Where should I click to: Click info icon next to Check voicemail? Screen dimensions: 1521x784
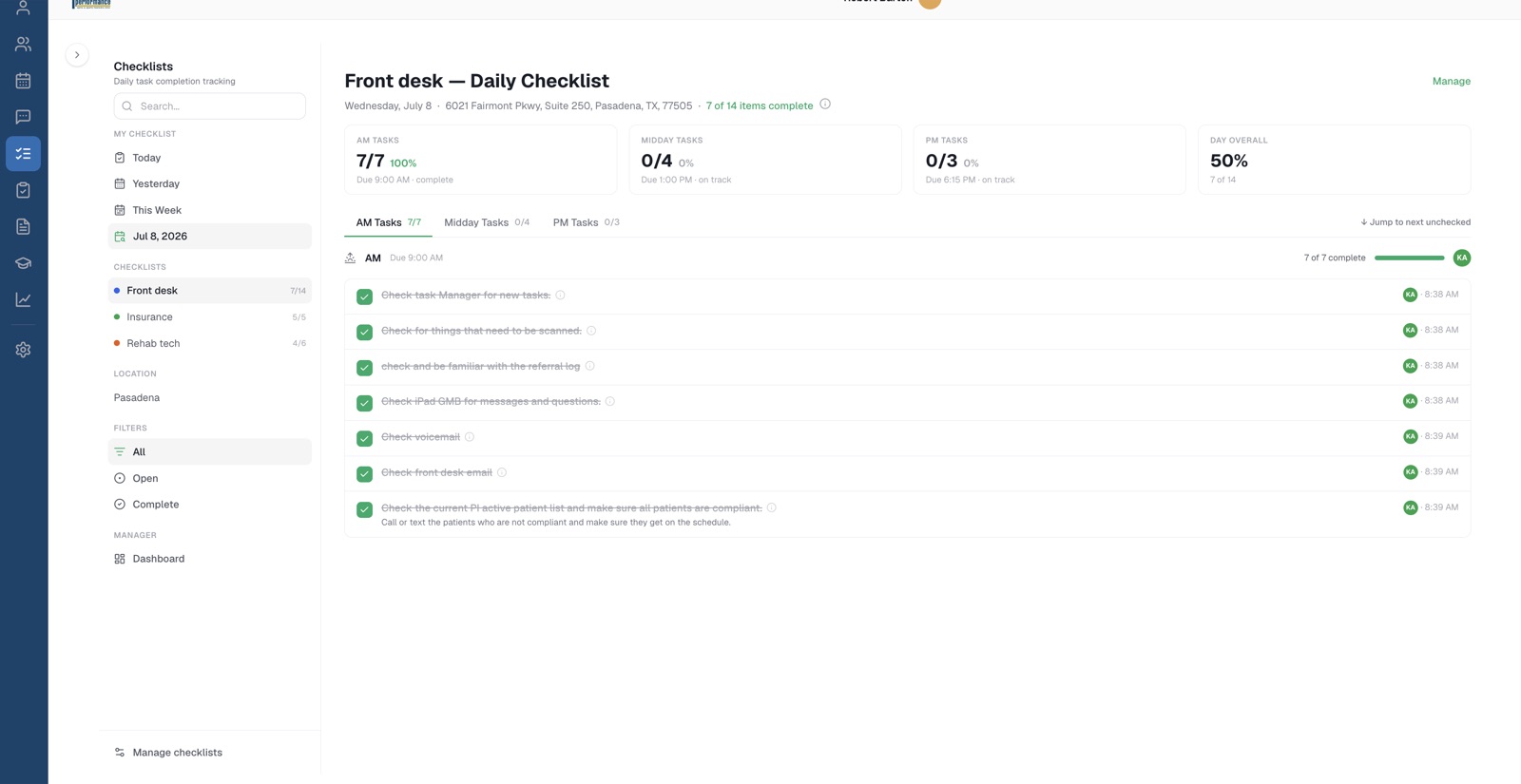point(470,437)
